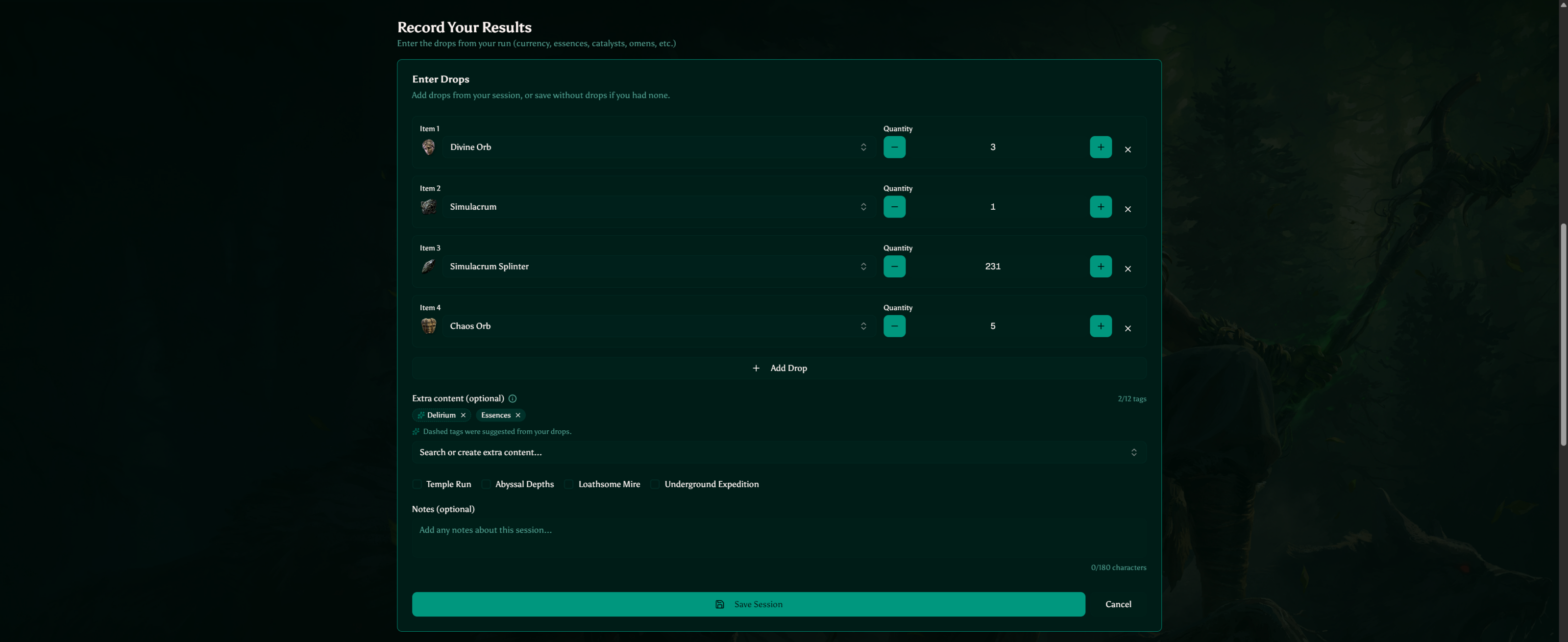Click the '0/180 characters' counter text
The image size is (1568, 642).
tap(1118, 568)
